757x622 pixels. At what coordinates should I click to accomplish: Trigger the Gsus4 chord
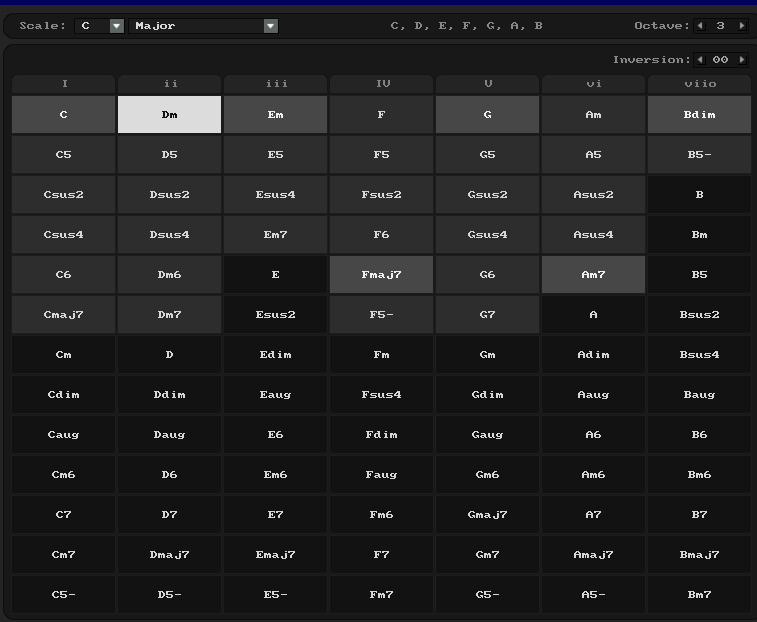(x=487, y=235)
